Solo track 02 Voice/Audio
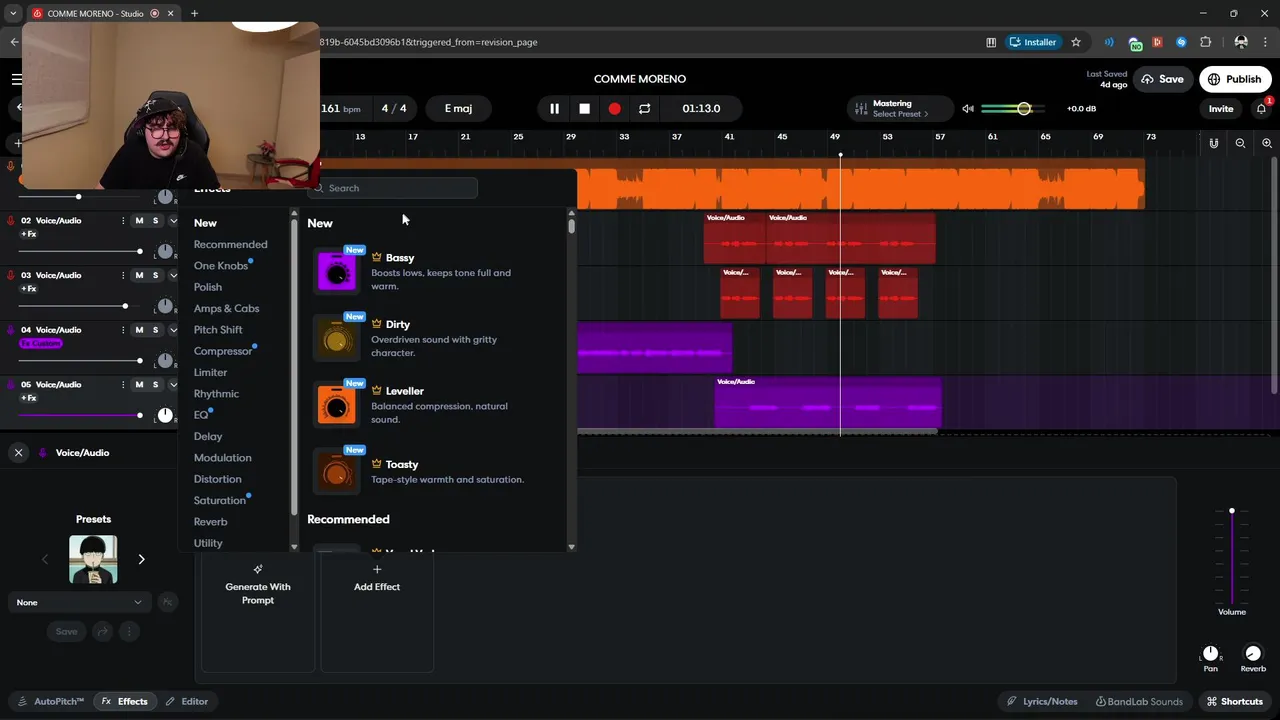1280x720 pixels. tap(155, 220)
